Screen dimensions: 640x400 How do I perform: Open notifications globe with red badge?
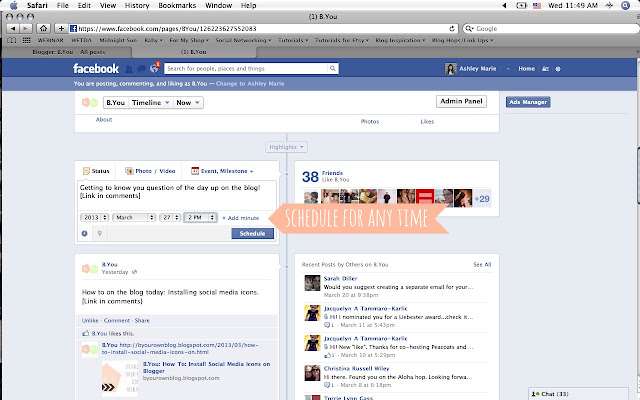pos(154,69)
